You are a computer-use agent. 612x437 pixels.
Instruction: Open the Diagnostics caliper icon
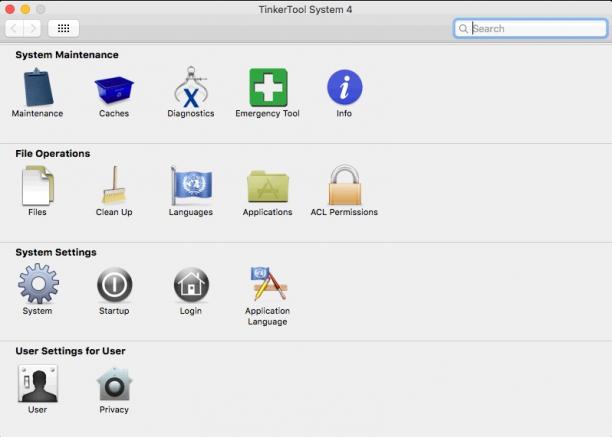tap(191, 87)
